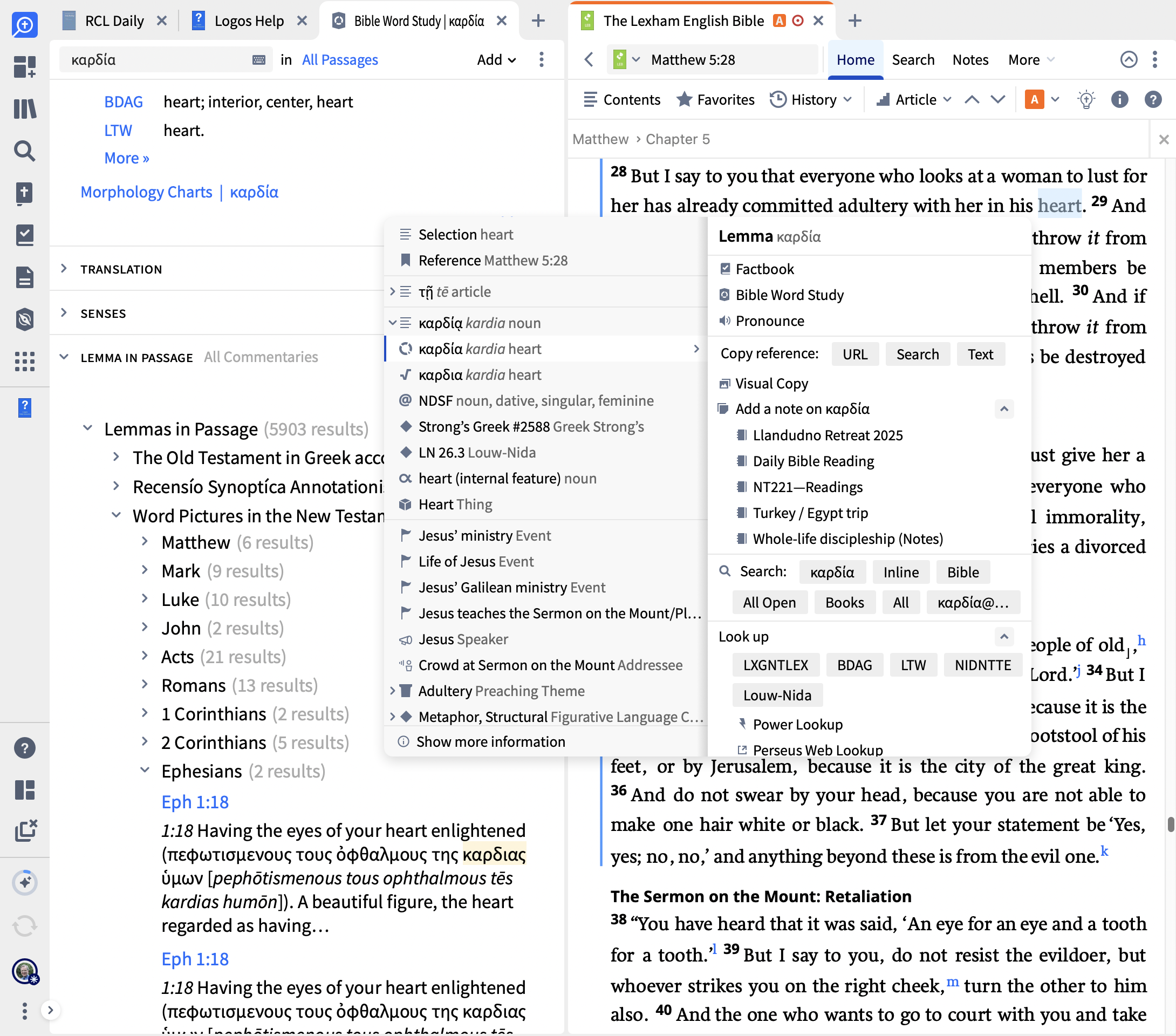Click the Inline search button
1176x1036 pixels.
[900, 572]
